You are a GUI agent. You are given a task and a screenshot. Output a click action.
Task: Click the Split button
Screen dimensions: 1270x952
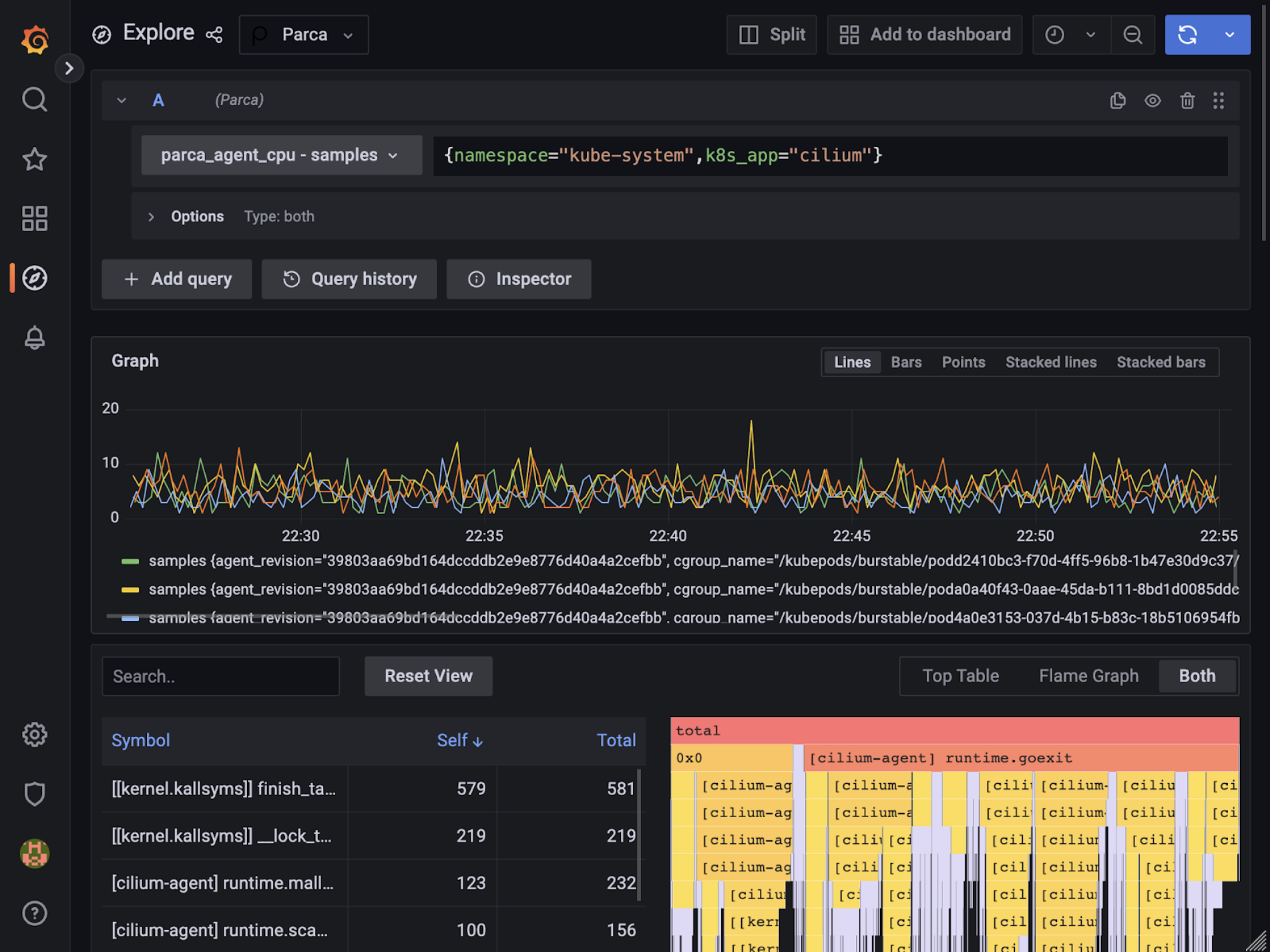[x=772, y=35]
